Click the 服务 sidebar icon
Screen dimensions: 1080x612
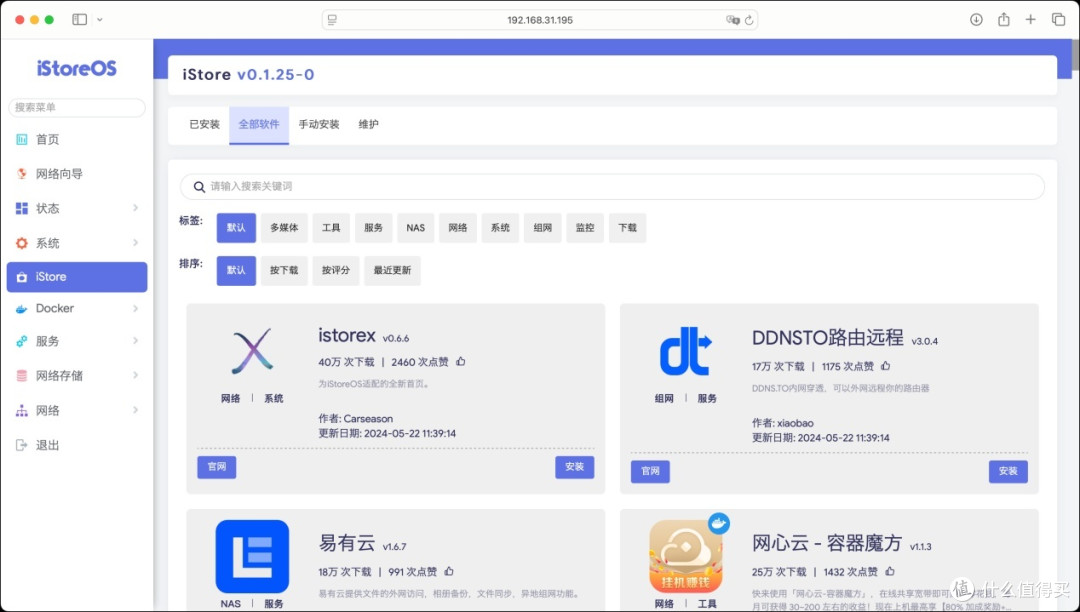[22, 341]
